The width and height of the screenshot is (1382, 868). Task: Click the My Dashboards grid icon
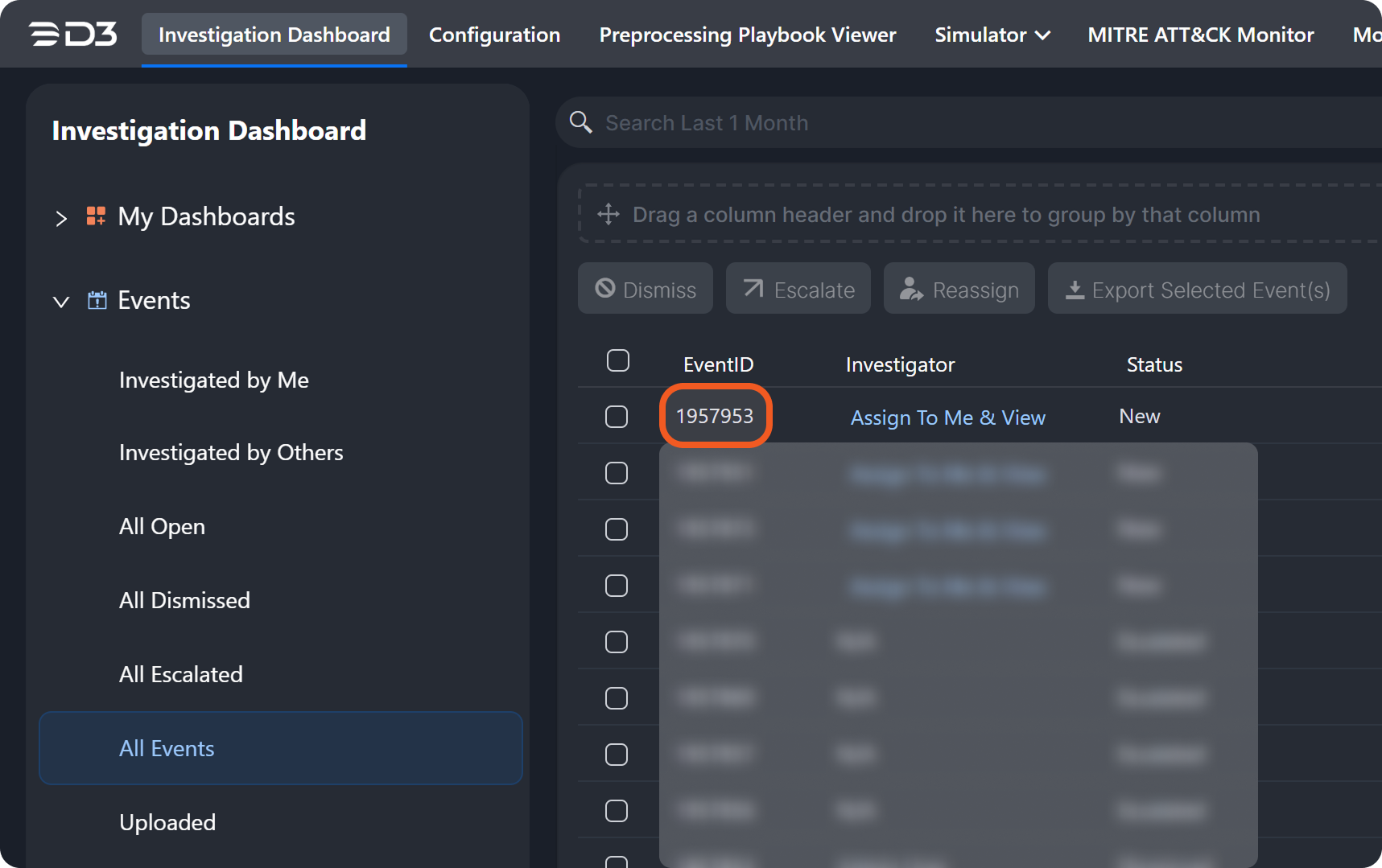pos(96,216)
